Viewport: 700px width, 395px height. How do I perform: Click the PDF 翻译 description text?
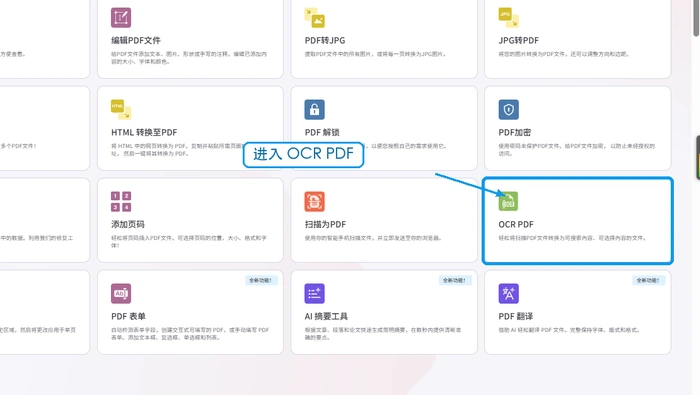569,330
